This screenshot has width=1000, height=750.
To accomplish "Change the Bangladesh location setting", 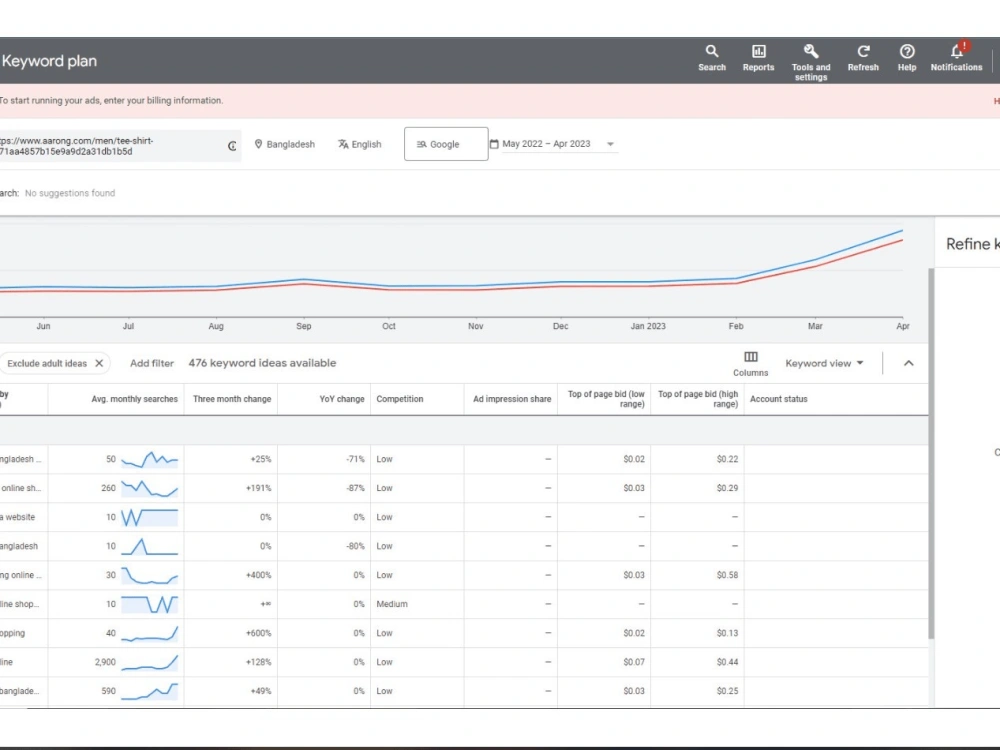I will pos(284,144).
